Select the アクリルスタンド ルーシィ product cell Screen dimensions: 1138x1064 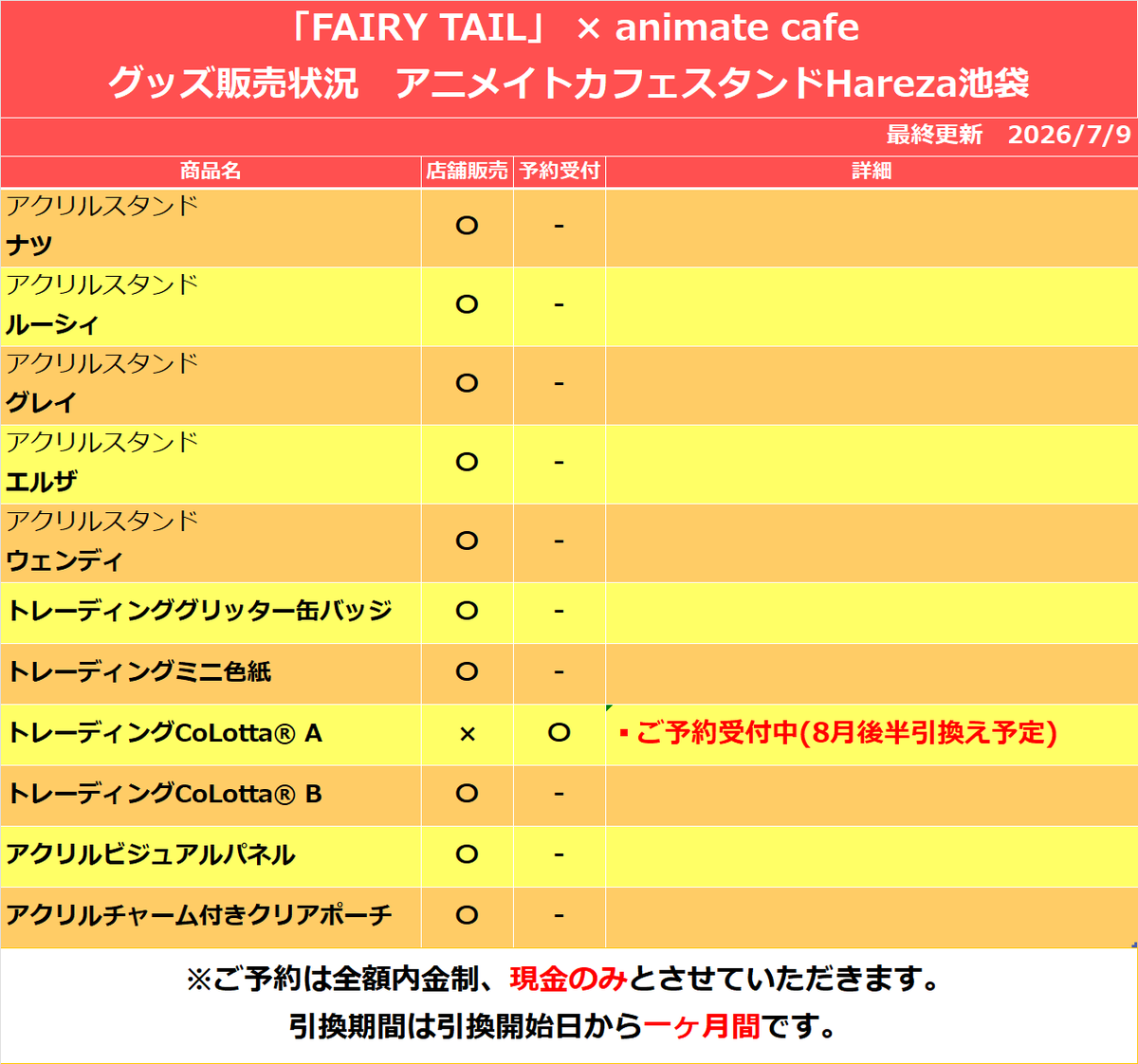tap(211, 306)
